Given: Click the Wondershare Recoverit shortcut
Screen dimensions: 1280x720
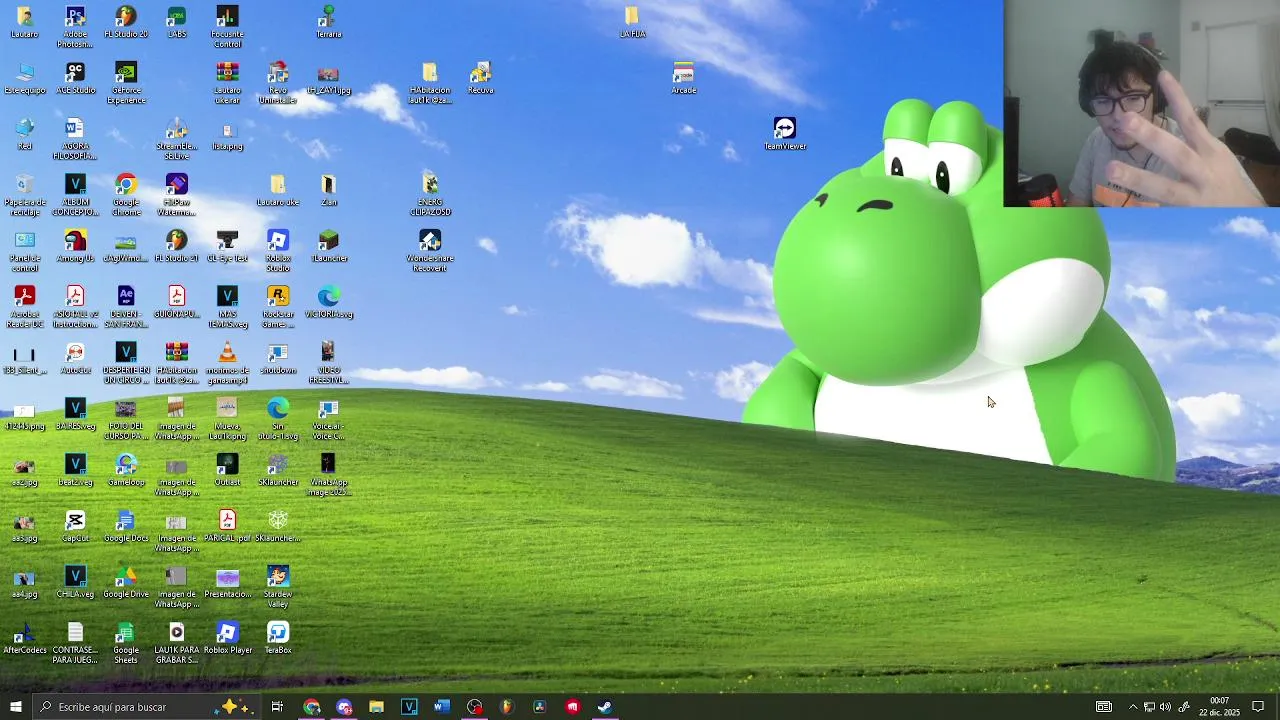Looking at the screenshot, I should [x=430, y=250].
